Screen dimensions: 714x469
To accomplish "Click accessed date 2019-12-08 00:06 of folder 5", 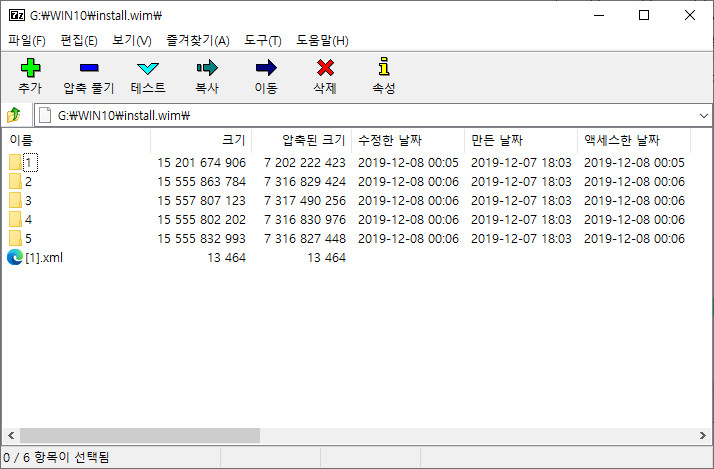I will 634,239.
